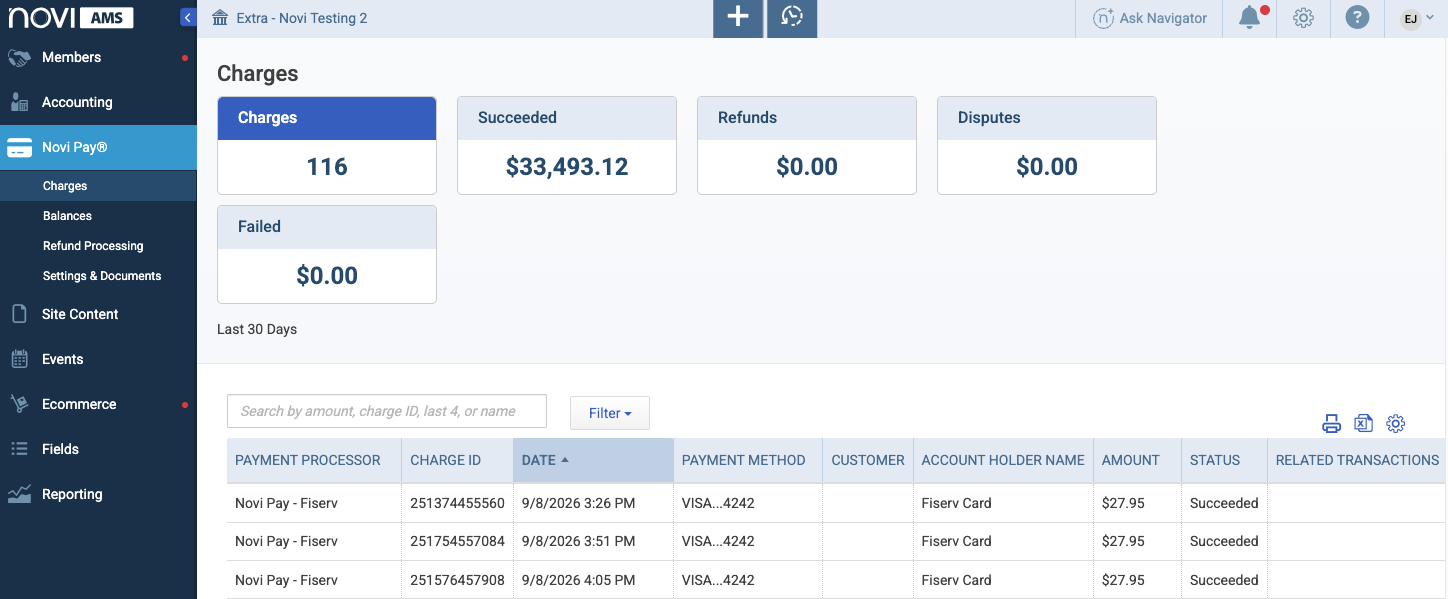The height and width of the screenshot is (599, 1448).
Task: Select the Disputes summary card
Action: click(x=1047, y=145)
